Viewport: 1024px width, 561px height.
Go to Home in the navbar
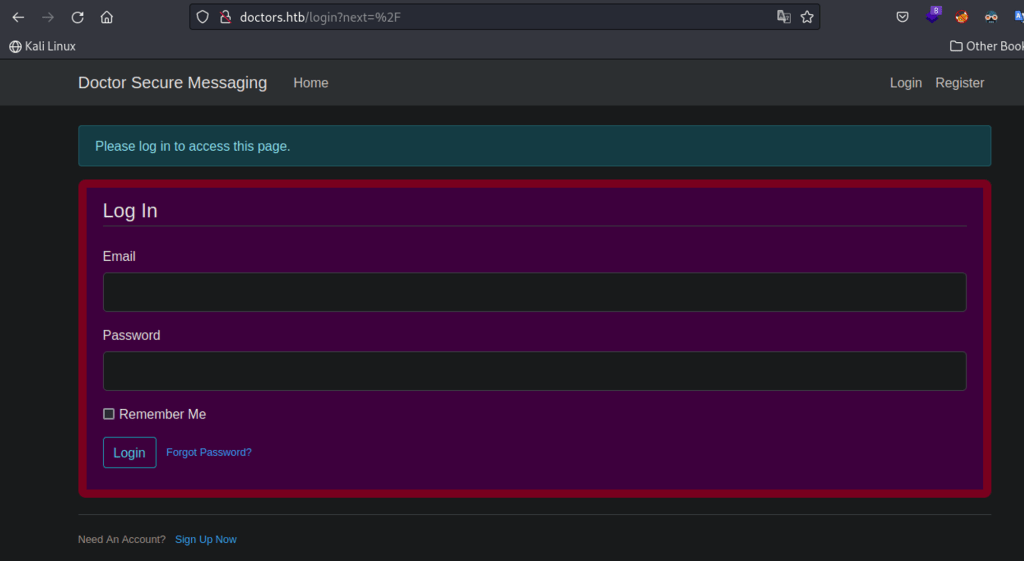tap(310, 83)
